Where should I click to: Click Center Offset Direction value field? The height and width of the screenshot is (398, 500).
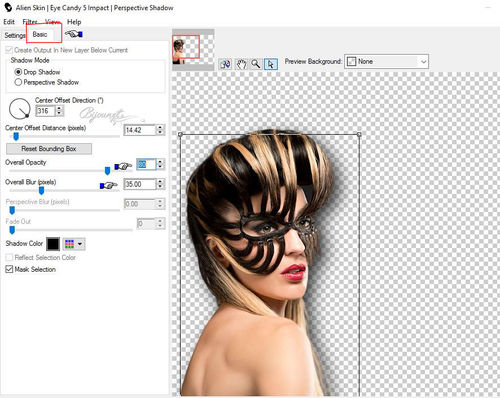(x=45, y=111)
